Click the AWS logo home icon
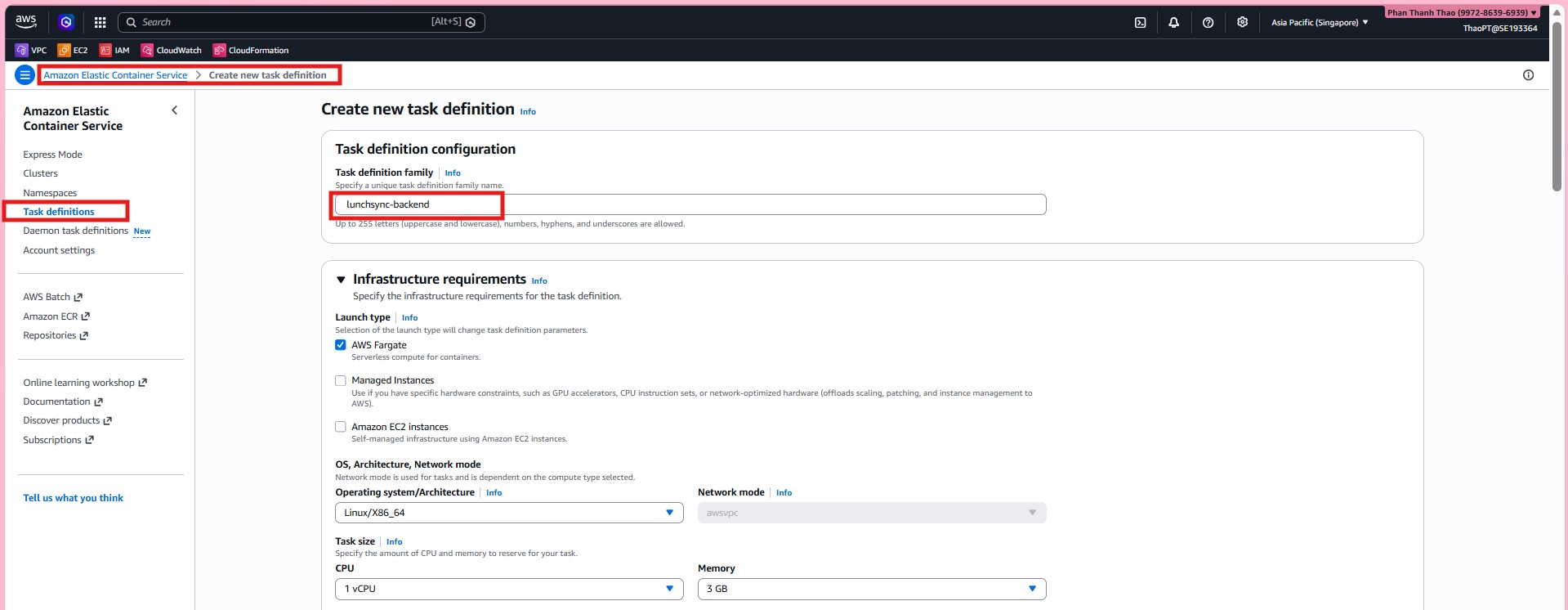This screenshot has width=1568, height=610. (x=26, y=21)
